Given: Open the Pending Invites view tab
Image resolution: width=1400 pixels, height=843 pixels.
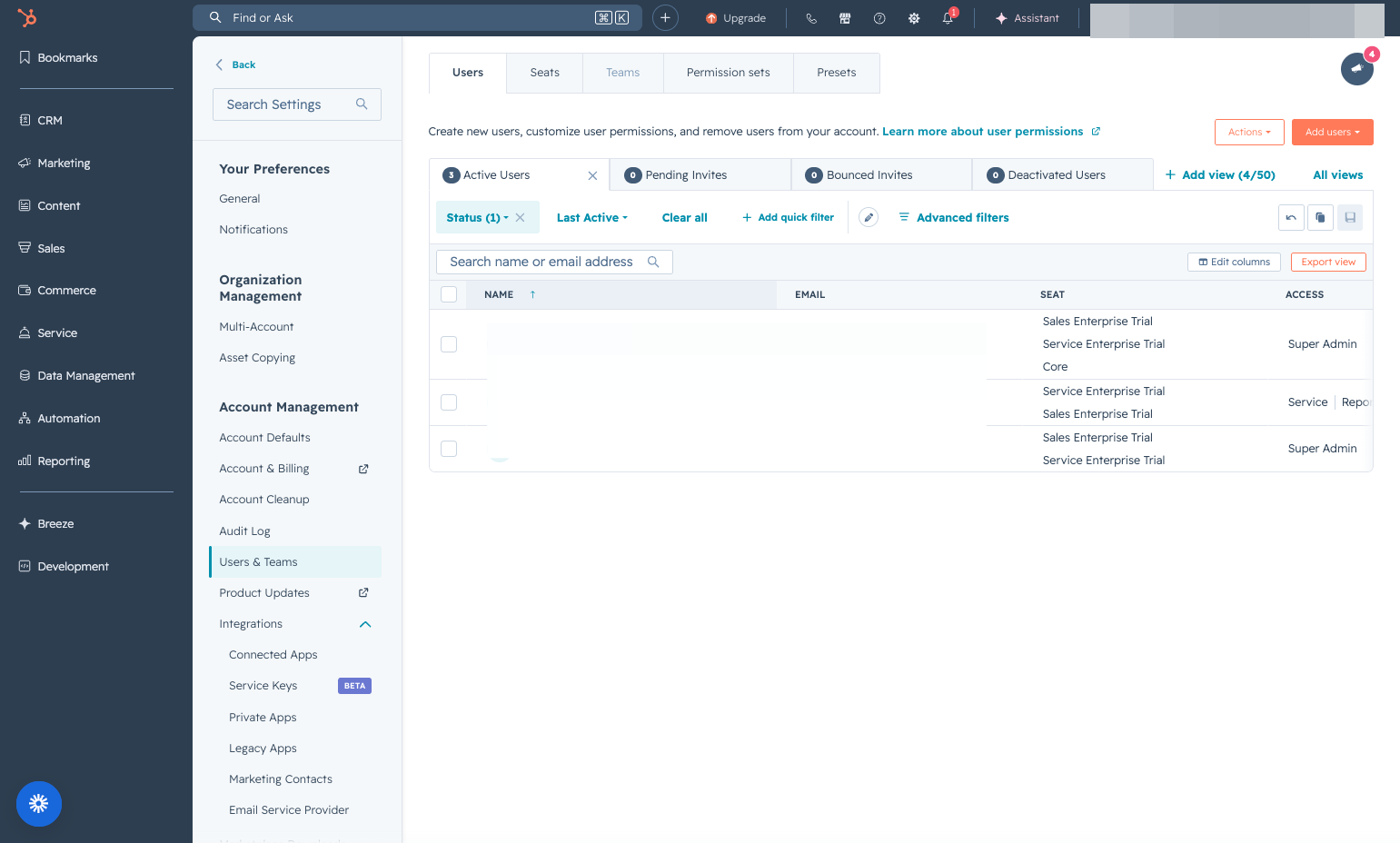Looking at the screenshot, I should tap(700, 174).
